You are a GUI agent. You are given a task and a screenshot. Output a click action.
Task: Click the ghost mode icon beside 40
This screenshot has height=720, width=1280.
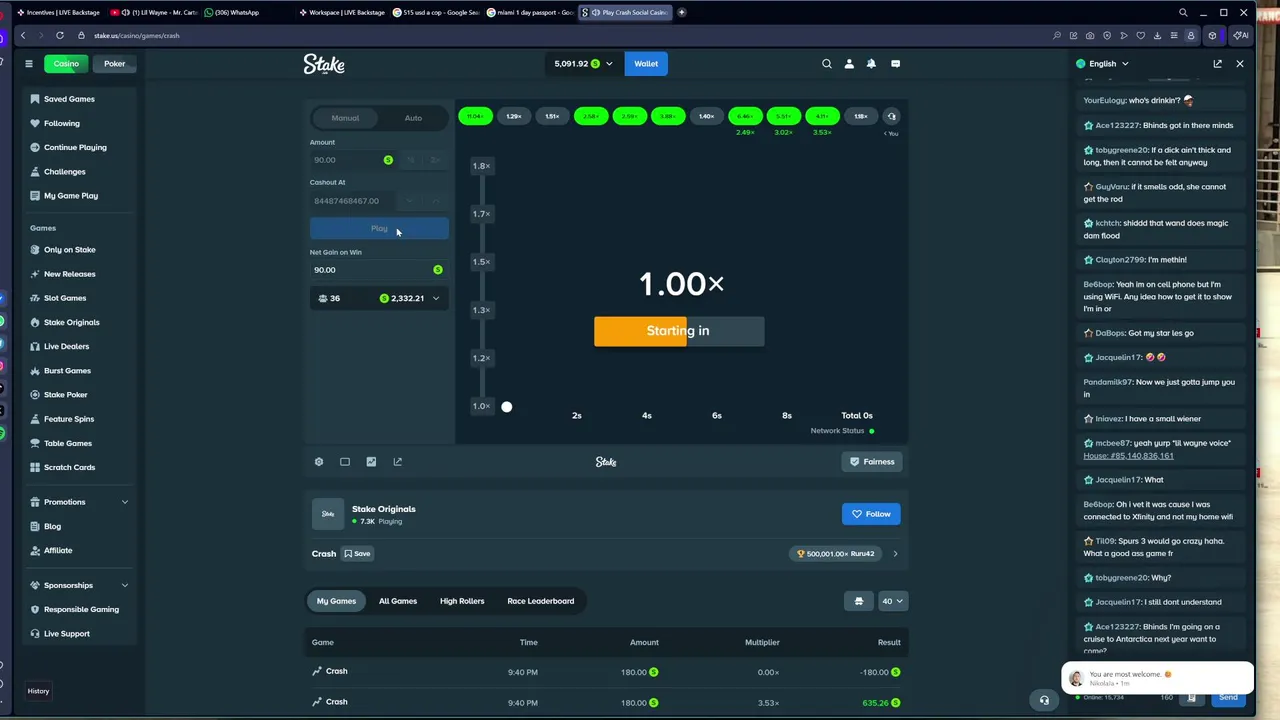tap(858, 601)
